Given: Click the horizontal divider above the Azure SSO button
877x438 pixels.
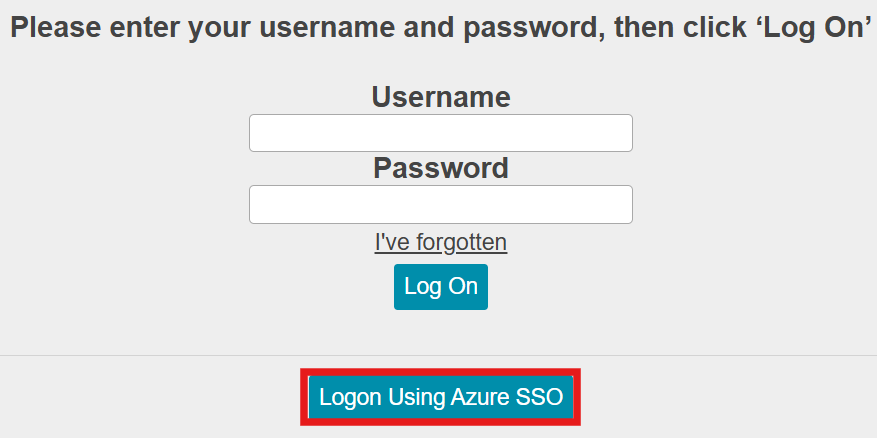Looking at the screenshot, I should pyautogui.click(x=438, y=356).
